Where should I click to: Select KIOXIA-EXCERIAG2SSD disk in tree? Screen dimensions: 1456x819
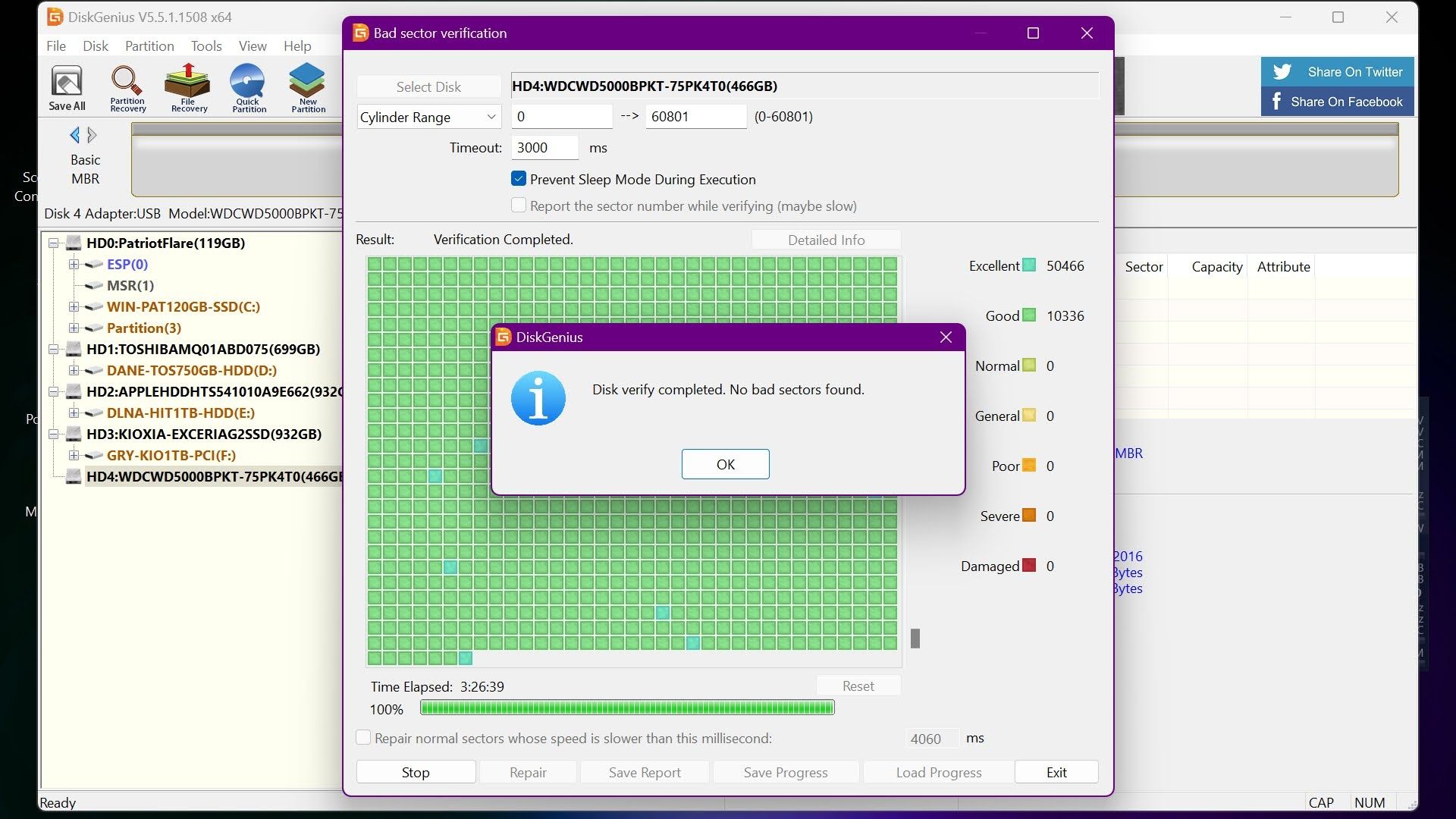204,435
